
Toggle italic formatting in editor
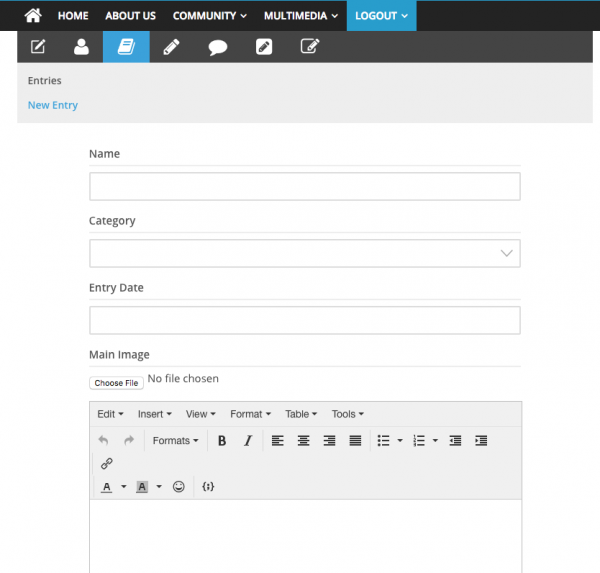click(x=248, y=441)
